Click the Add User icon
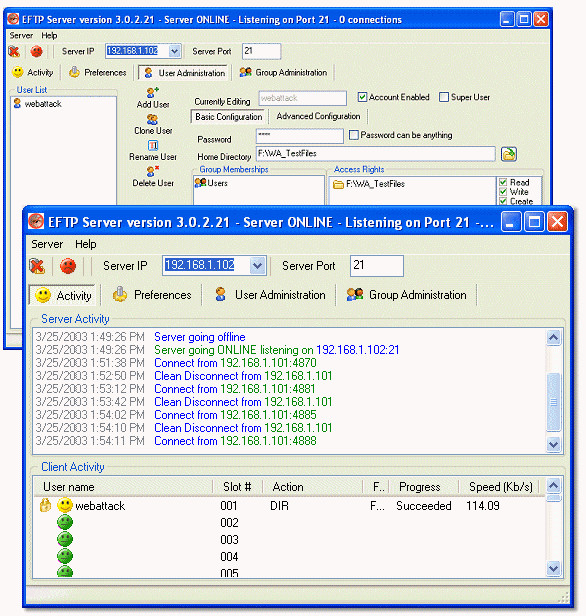This screenshot has height=616, width=586. pos(152,93)
